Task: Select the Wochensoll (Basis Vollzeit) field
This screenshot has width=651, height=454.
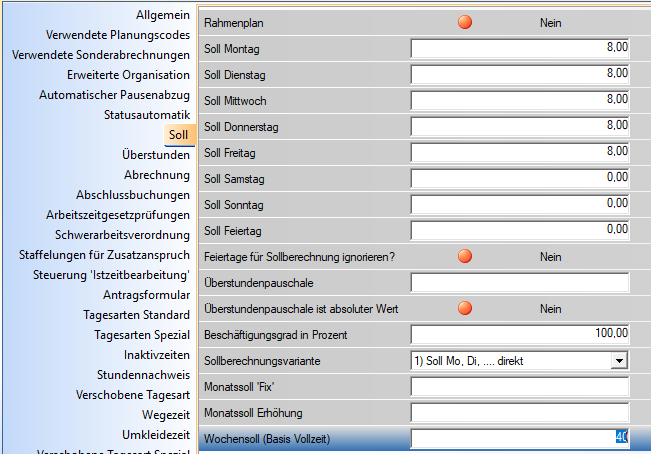Action: click(520, 438)
